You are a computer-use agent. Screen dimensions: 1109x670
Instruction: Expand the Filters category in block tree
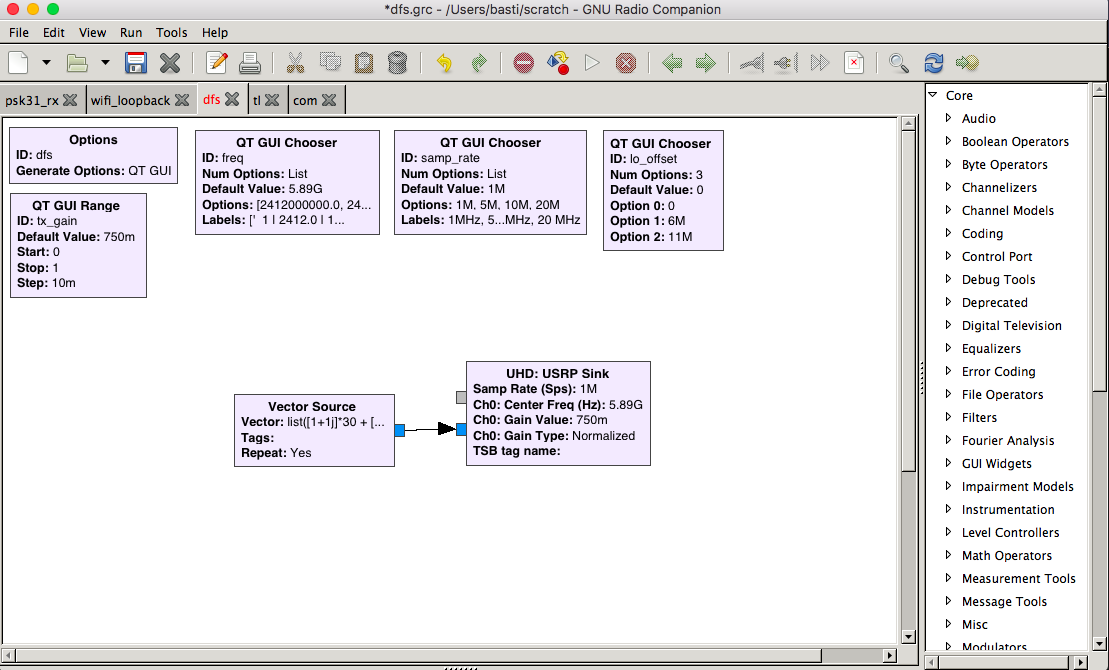[949, 417]
